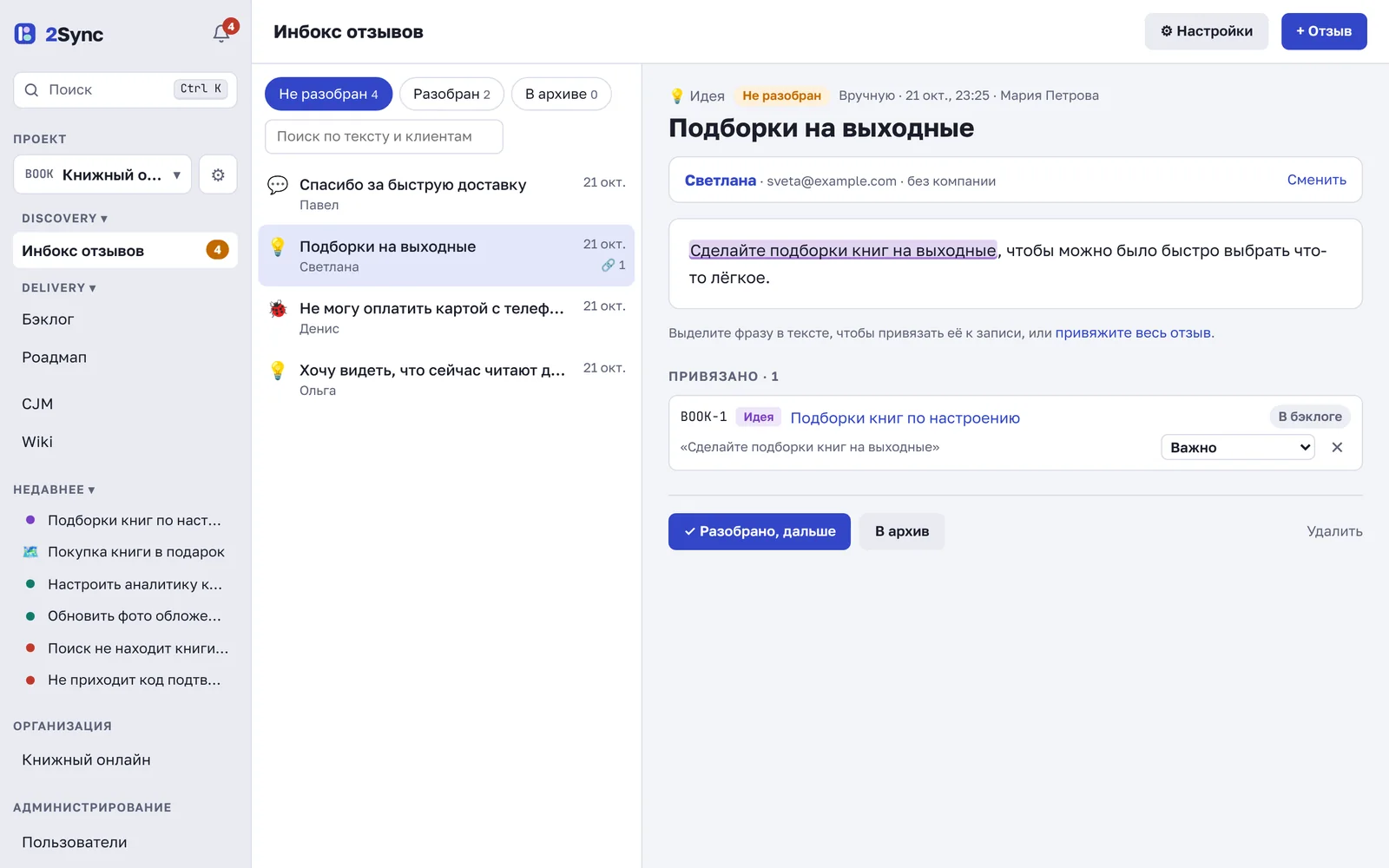Open the Книжный project dropdown
1389x868 pixels.
102,174
